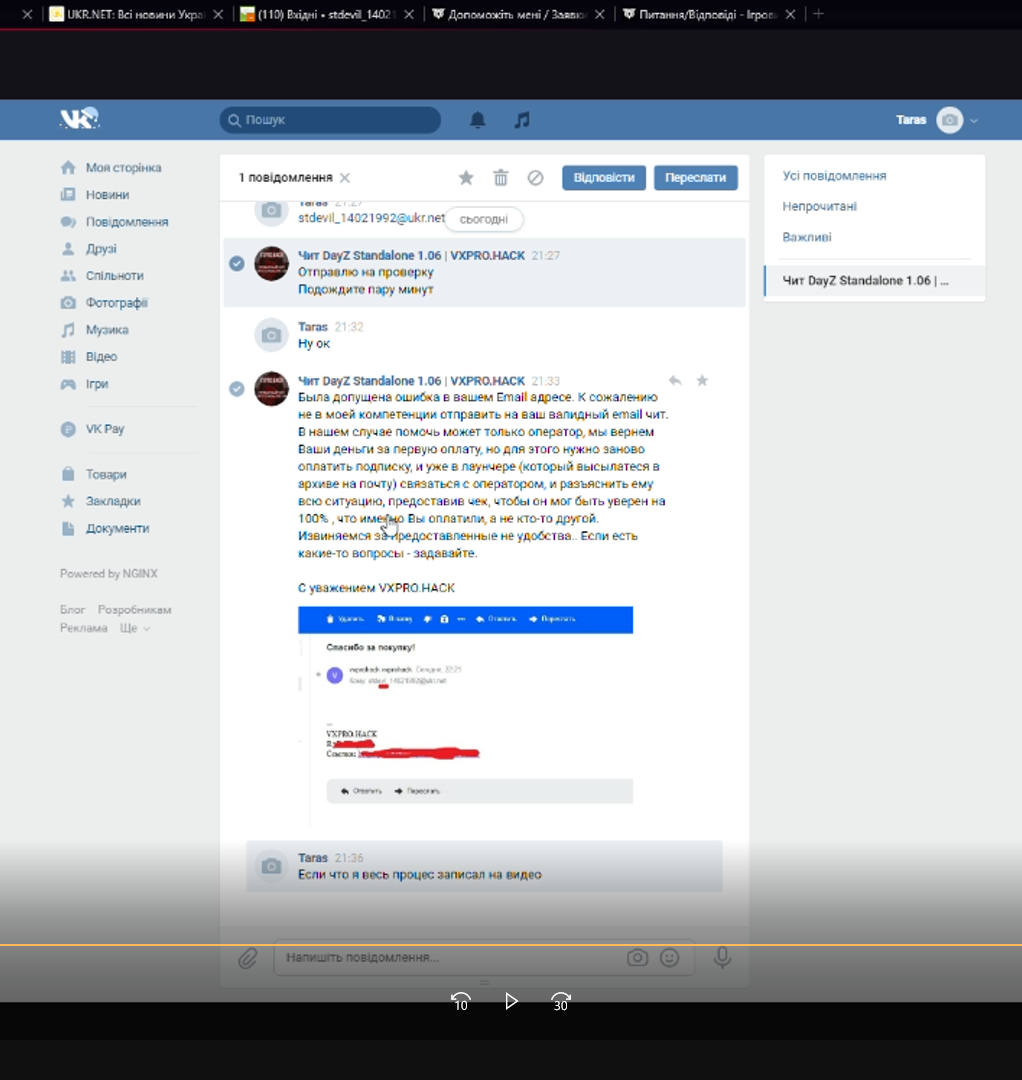Expand the Taras profile dropdown arrow

click(x=974, y=121)
